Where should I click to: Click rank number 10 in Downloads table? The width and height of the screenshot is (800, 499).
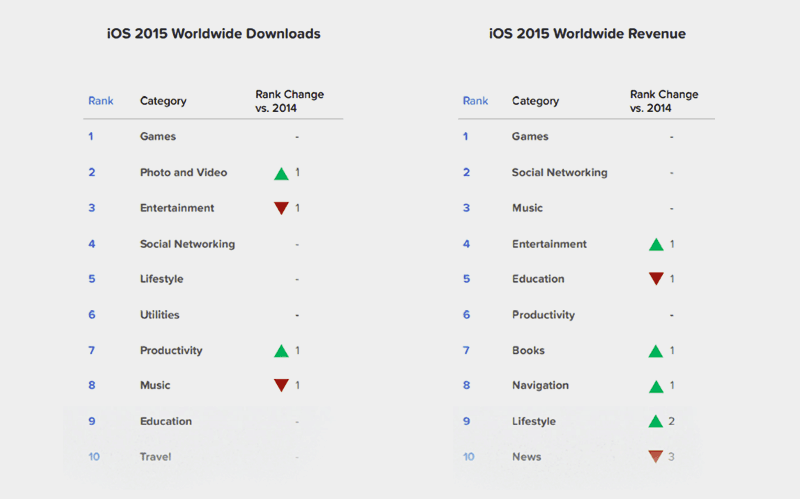click(94, 457)
